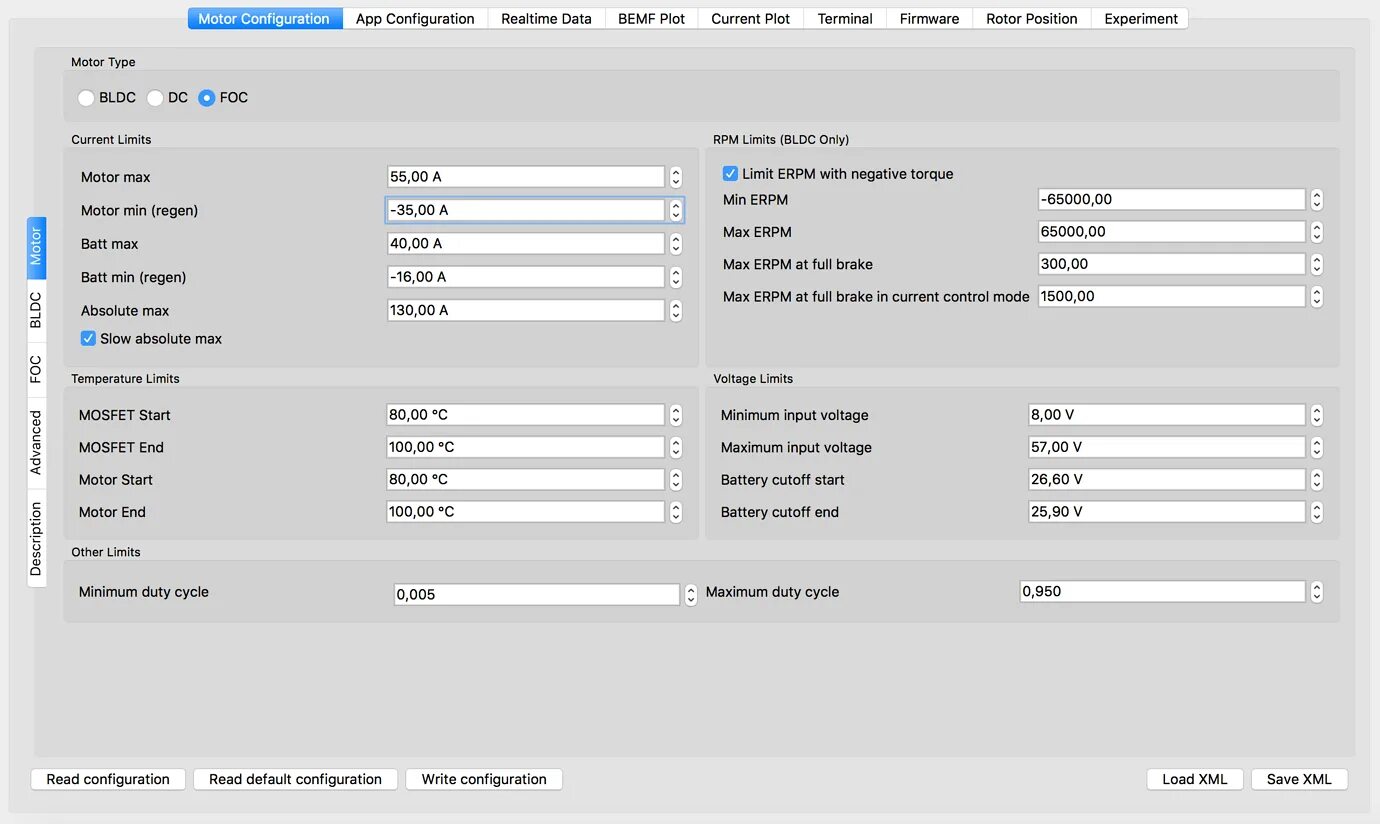Show the Advanced side tab

click(36, 442)
